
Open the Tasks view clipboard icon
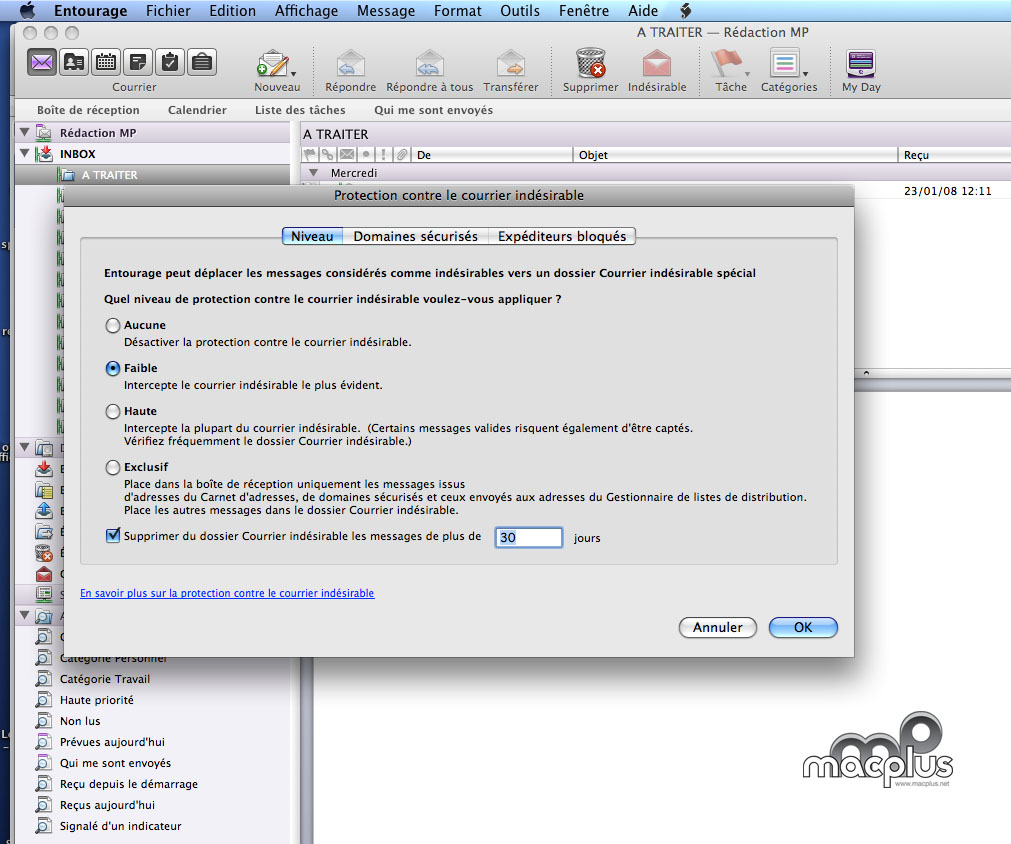click(x=170, y=63)
